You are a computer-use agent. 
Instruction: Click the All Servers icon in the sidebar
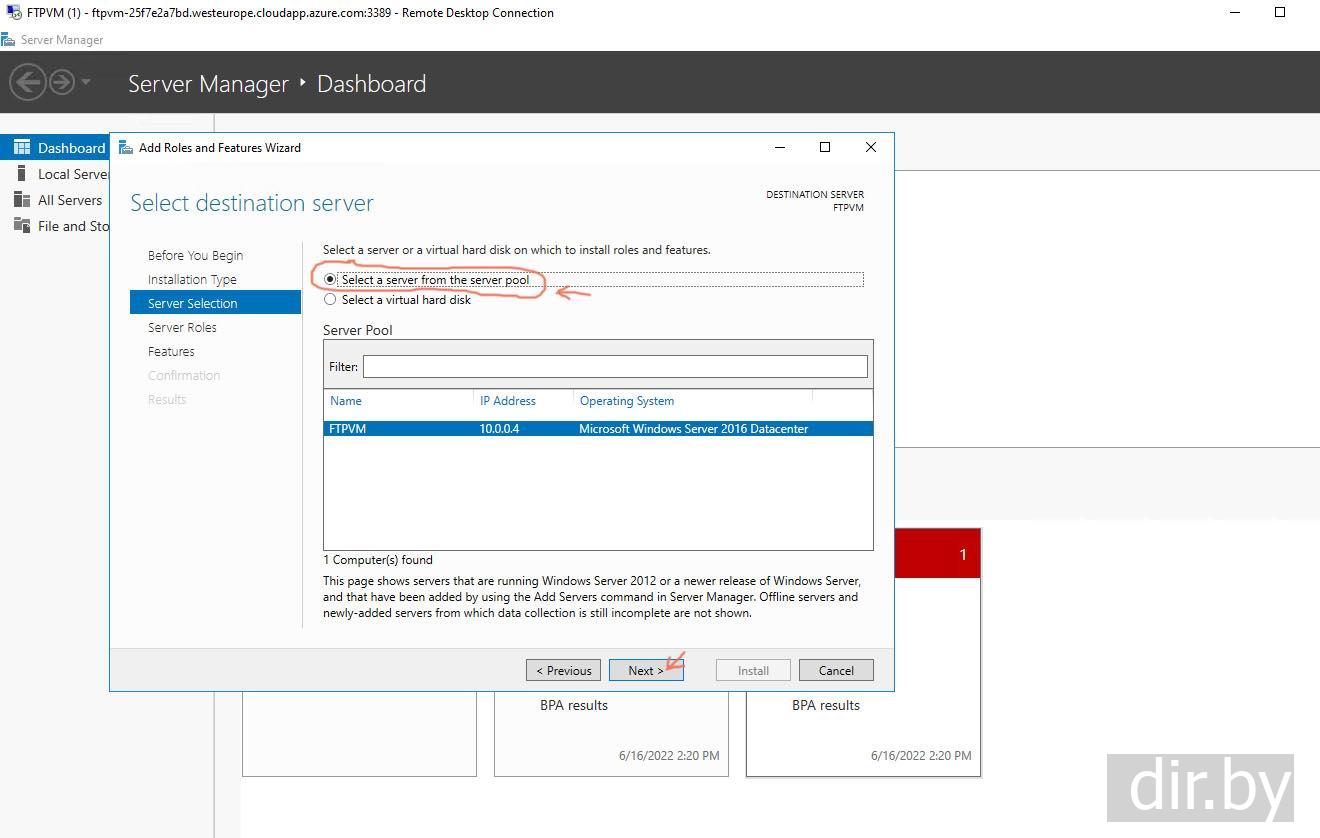22,200
